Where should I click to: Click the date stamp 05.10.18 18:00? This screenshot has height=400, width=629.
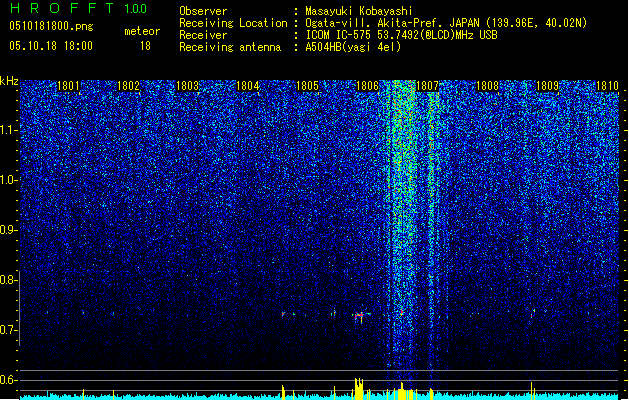click(x=51, y=46)
